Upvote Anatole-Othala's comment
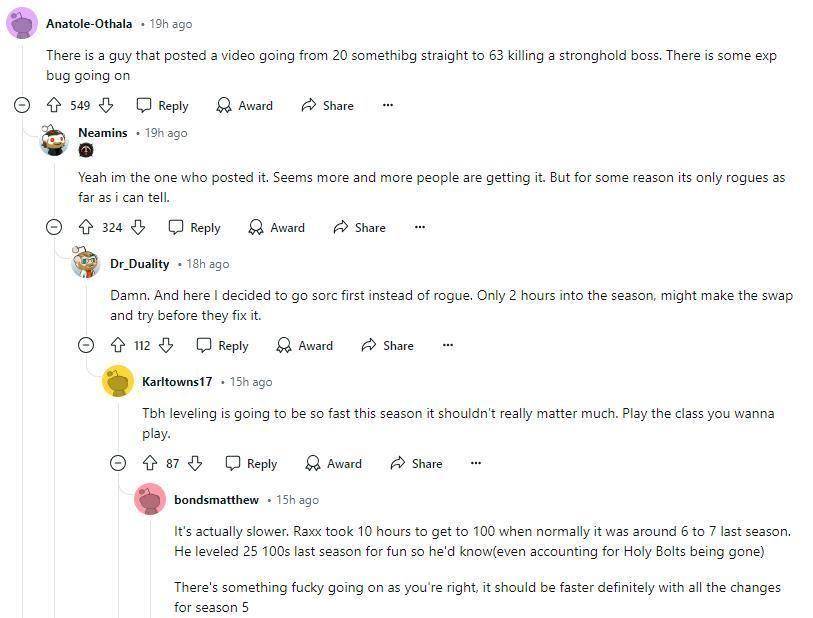The height and width of the screenshot is (618, 813). click(x=54, y=105)
